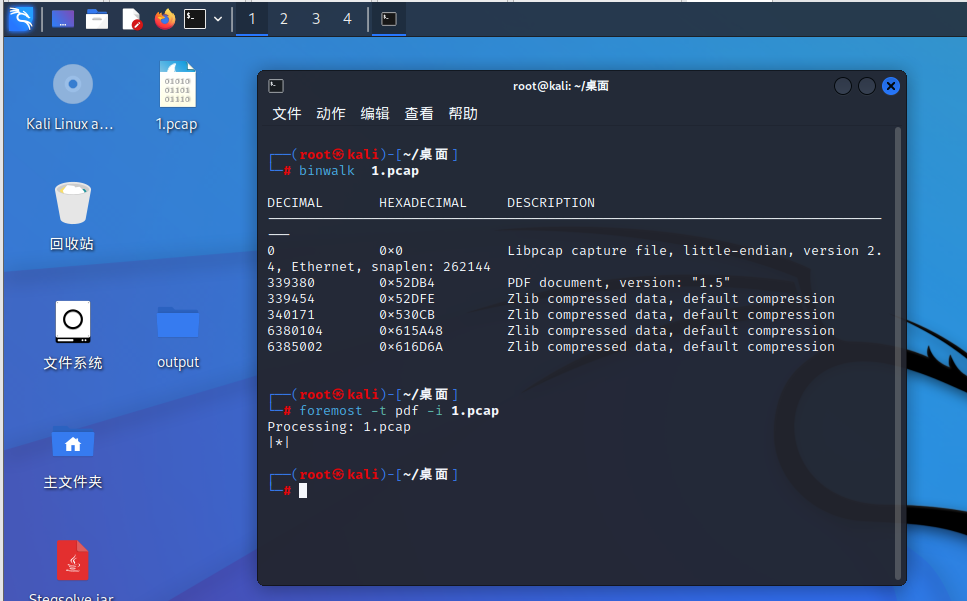
Task: Click the terminal window title bar icon
Action: coord(276,86)
